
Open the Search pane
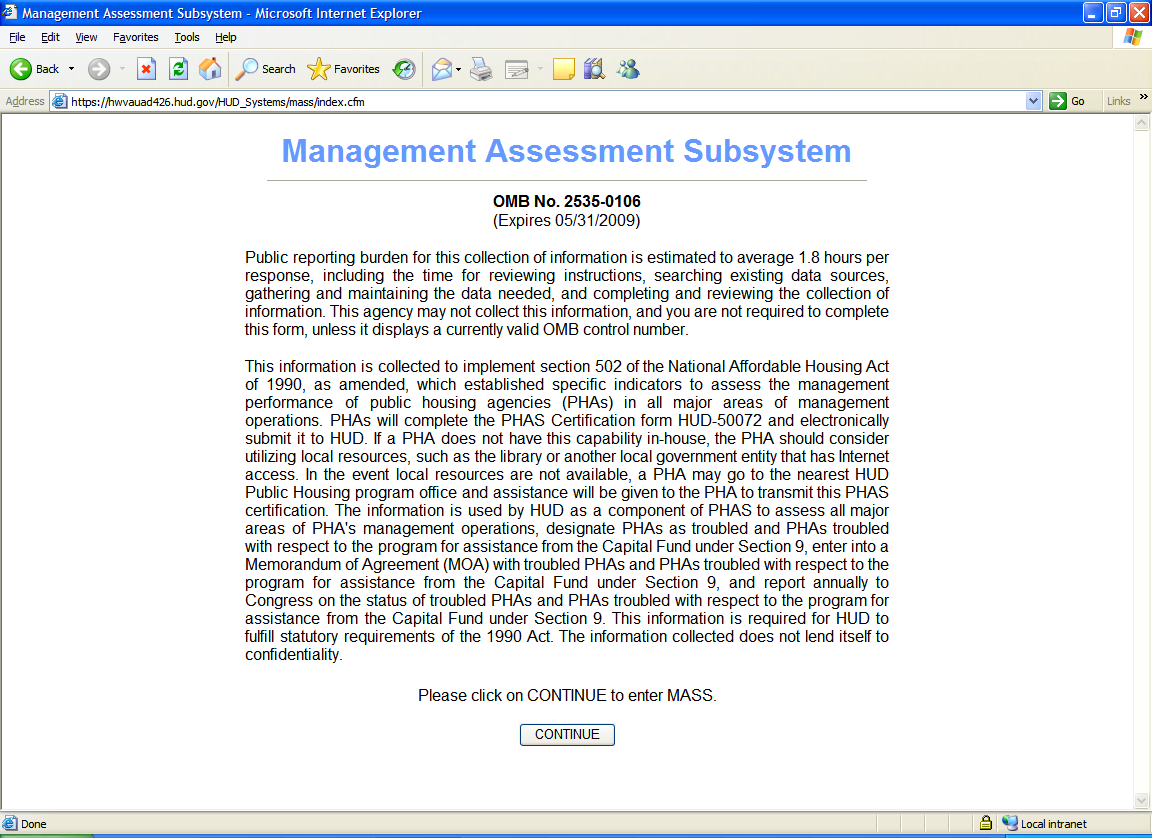coord(265,69)
